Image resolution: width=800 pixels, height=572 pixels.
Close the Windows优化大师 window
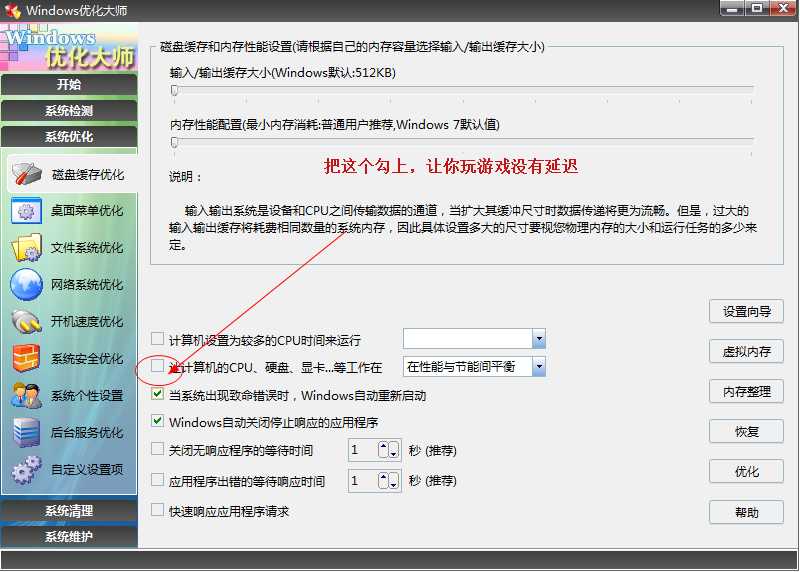click(x=783, y=8)
